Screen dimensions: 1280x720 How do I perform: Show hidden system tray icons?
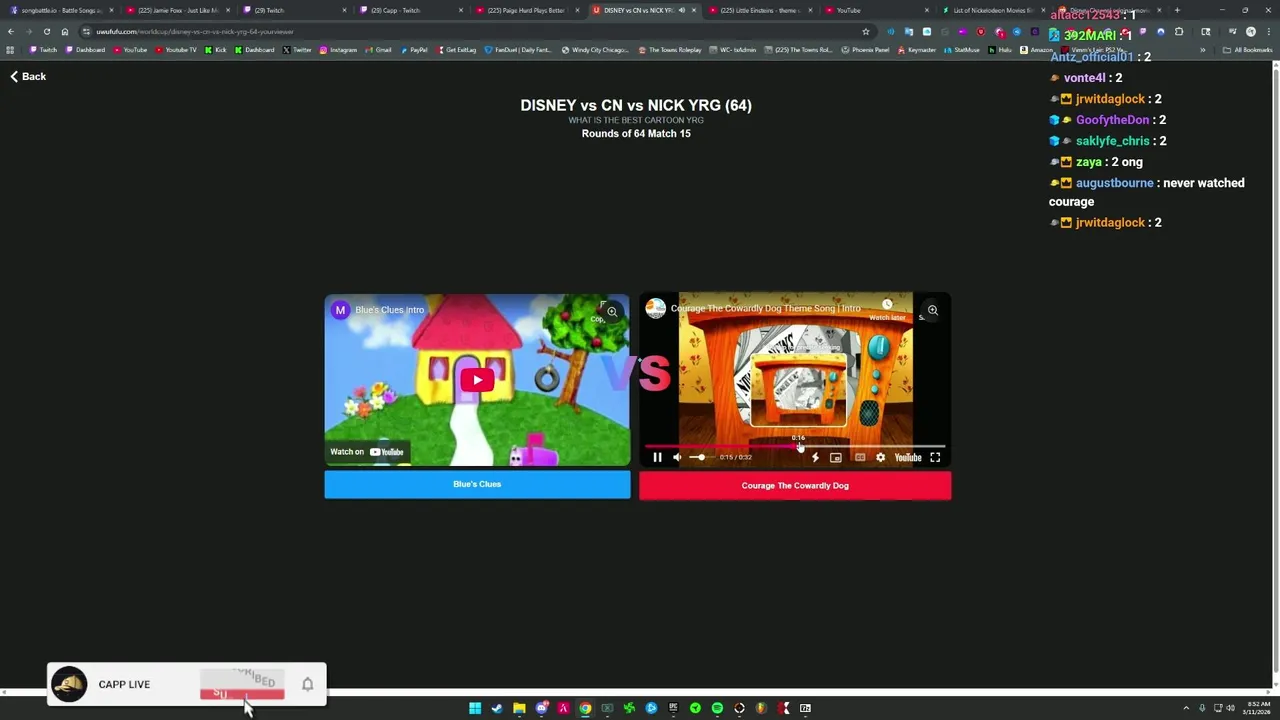pos(1187,708)
